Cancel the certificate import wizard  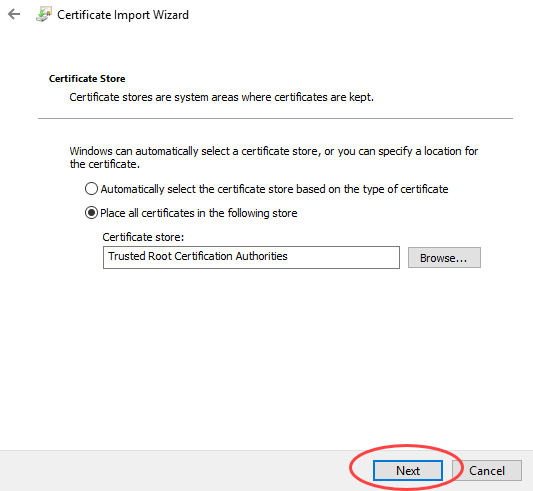pos(487,471)
